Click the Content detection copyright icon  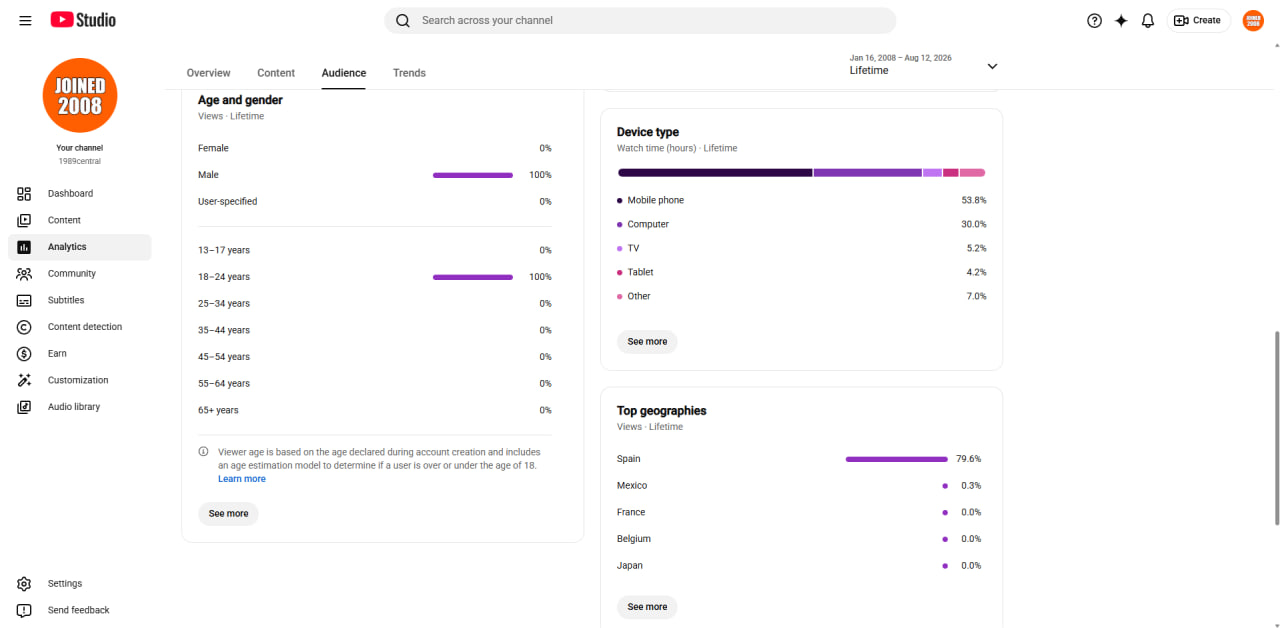(24, 327)
